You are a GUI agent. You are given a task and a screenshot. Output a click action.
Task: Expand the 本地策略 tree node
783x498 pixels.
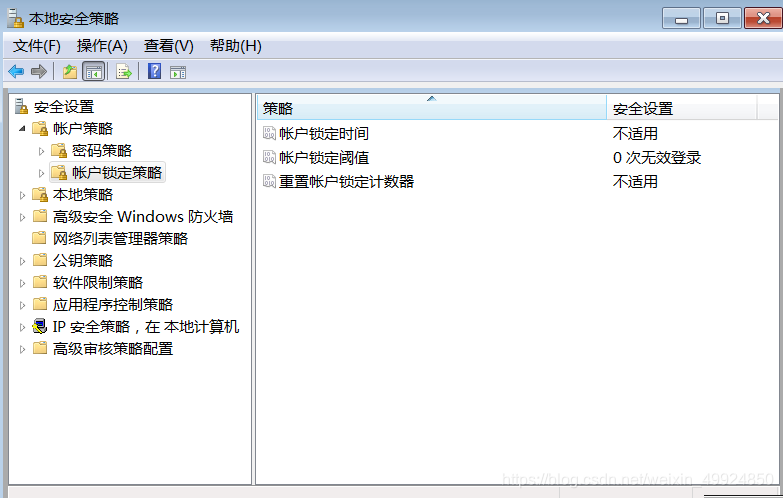(x=22, y=195)
